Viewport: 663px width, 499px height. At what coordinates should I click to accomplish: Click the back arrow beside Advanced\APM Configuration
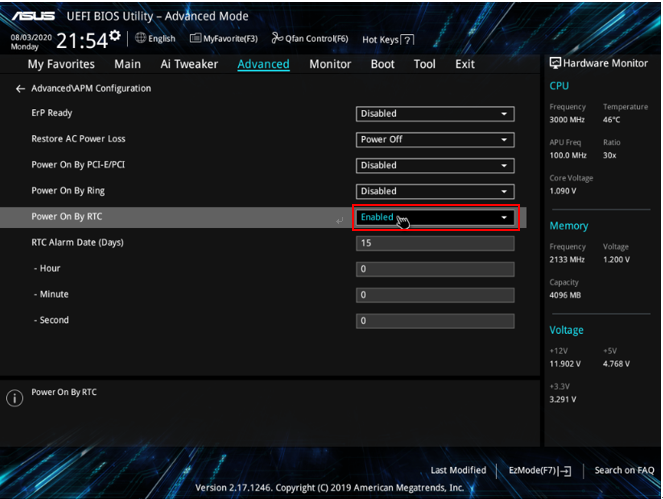pyautogui.click(x=20, y=89)
